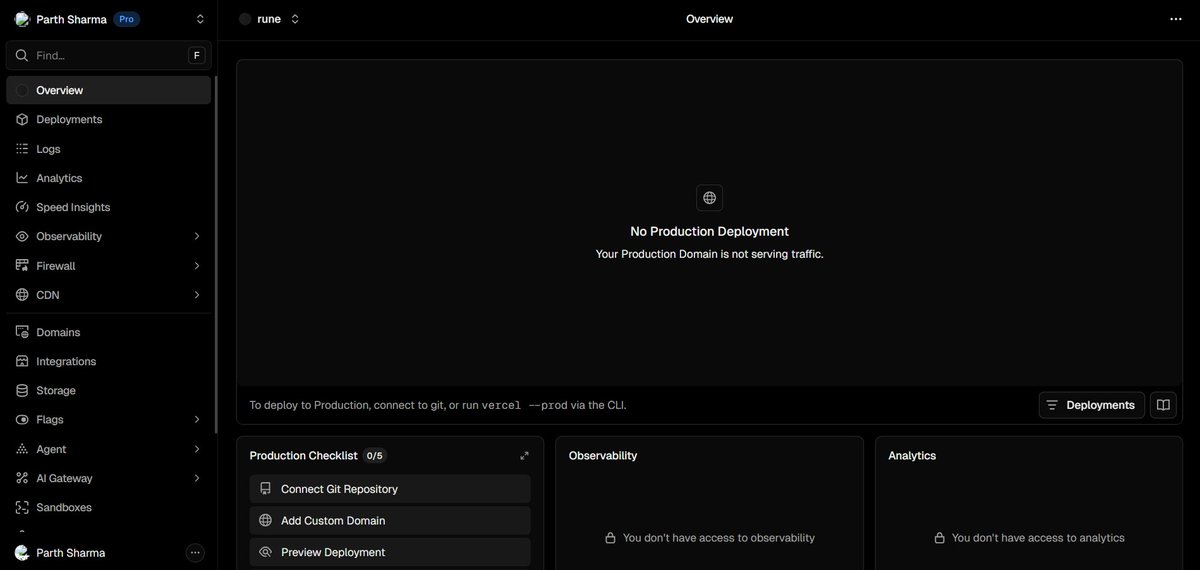Open the rune project switcher arrows
The width and height of the screenshot is (1200, 570).
click(295, 19)
